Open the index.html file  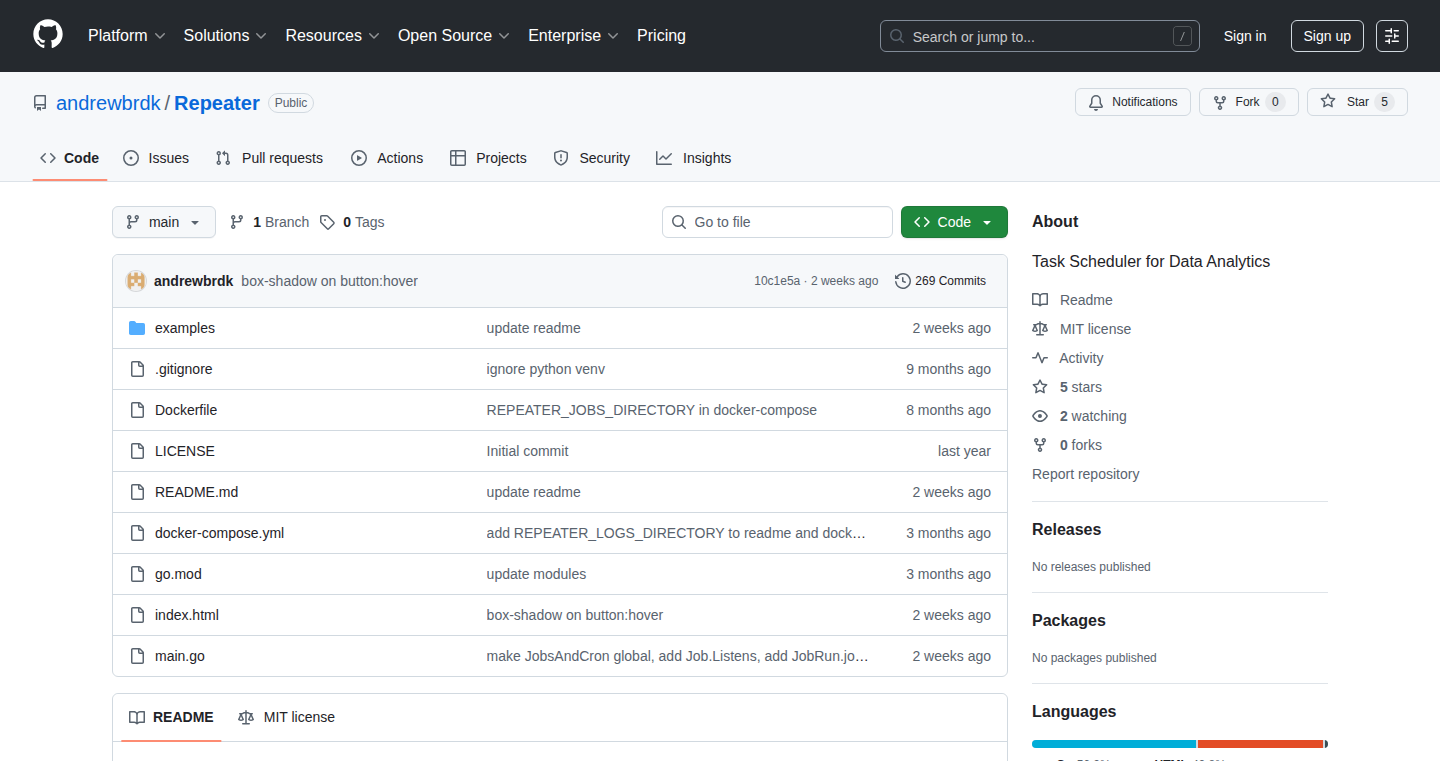[x=187, y=615]
